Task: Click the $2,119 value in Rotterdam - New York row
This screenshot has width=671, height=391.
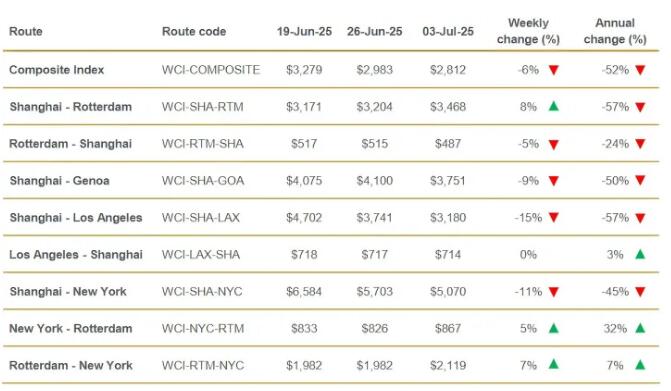Action: point(448,366)
